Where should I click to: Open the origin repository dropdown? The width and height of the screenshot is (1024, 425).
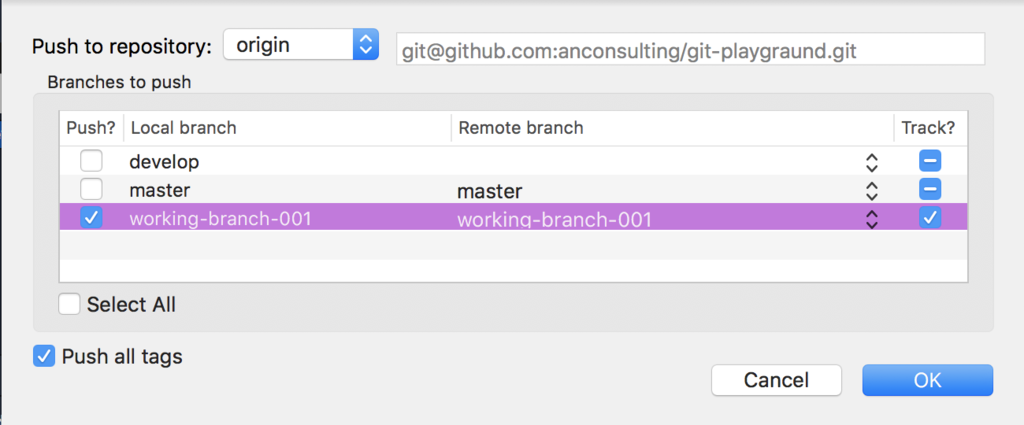301,45
